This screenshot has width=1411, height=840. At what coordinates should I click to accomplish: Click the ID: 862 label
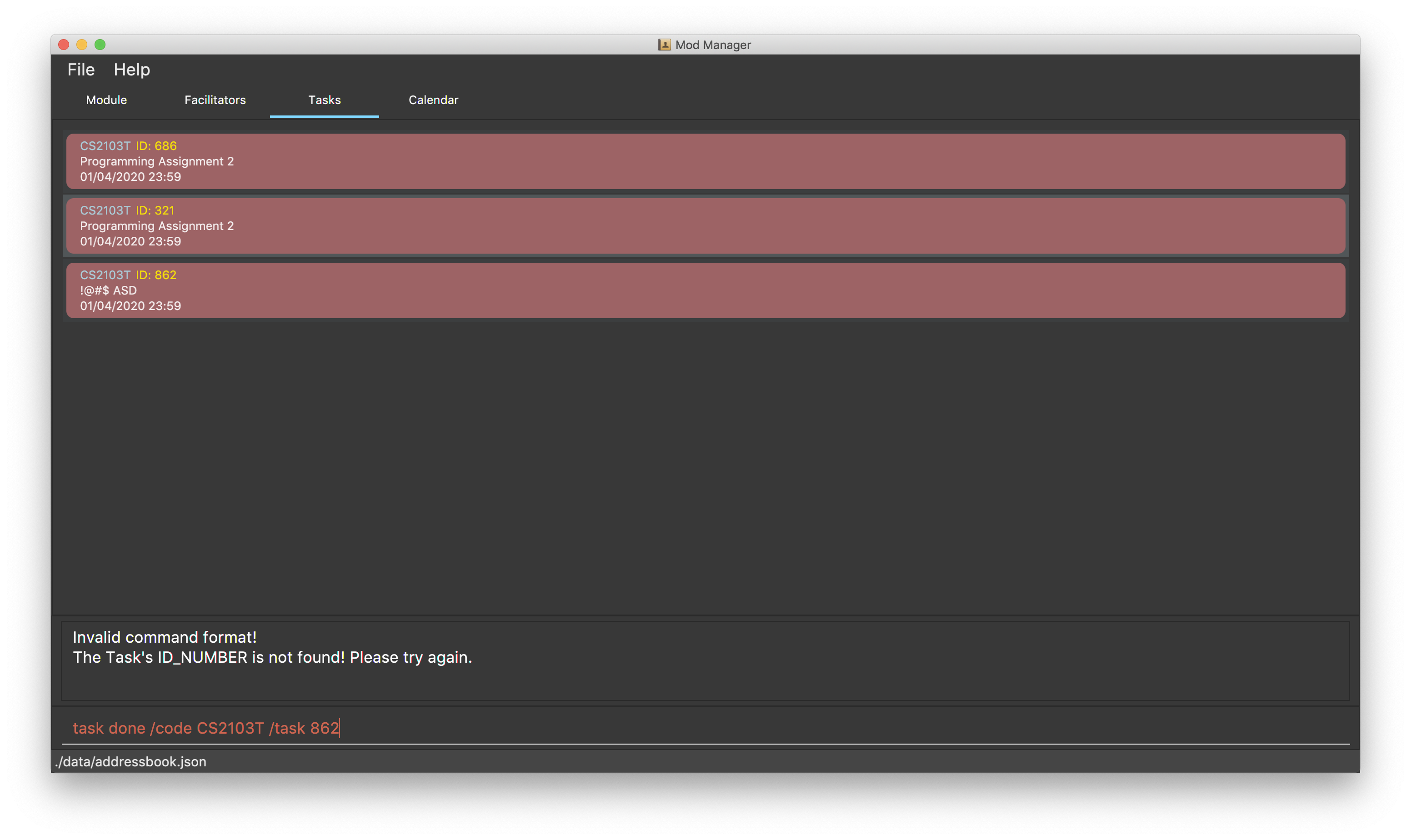coord(156,275)
